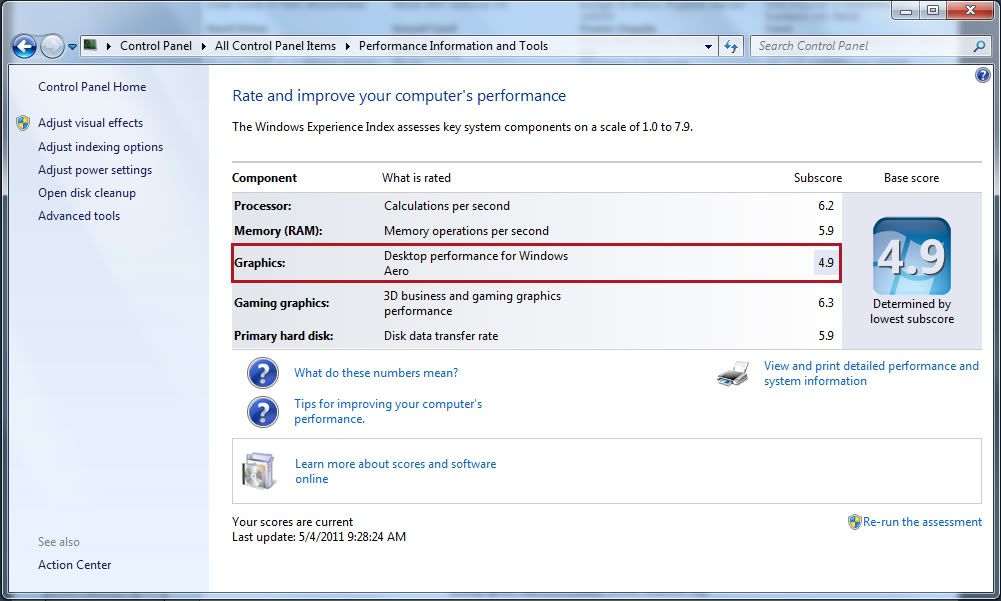This screenshot has height=601, width=1001.
Task: Click the Graphics subscore 4.9
Action: pos(825,262)
